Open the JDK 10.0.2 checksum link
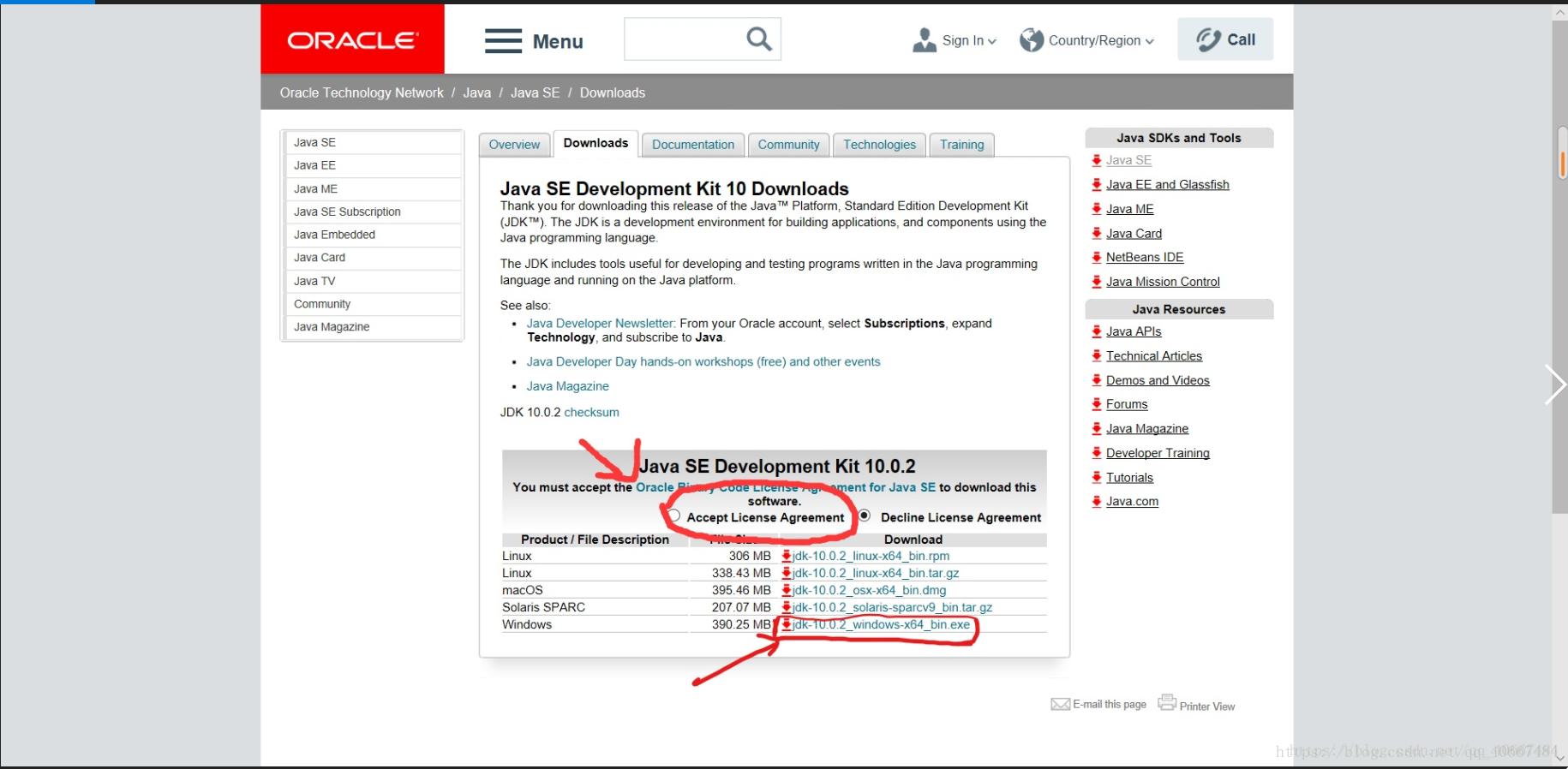Viewport: 1568px width, 769px height. (591, 412)
